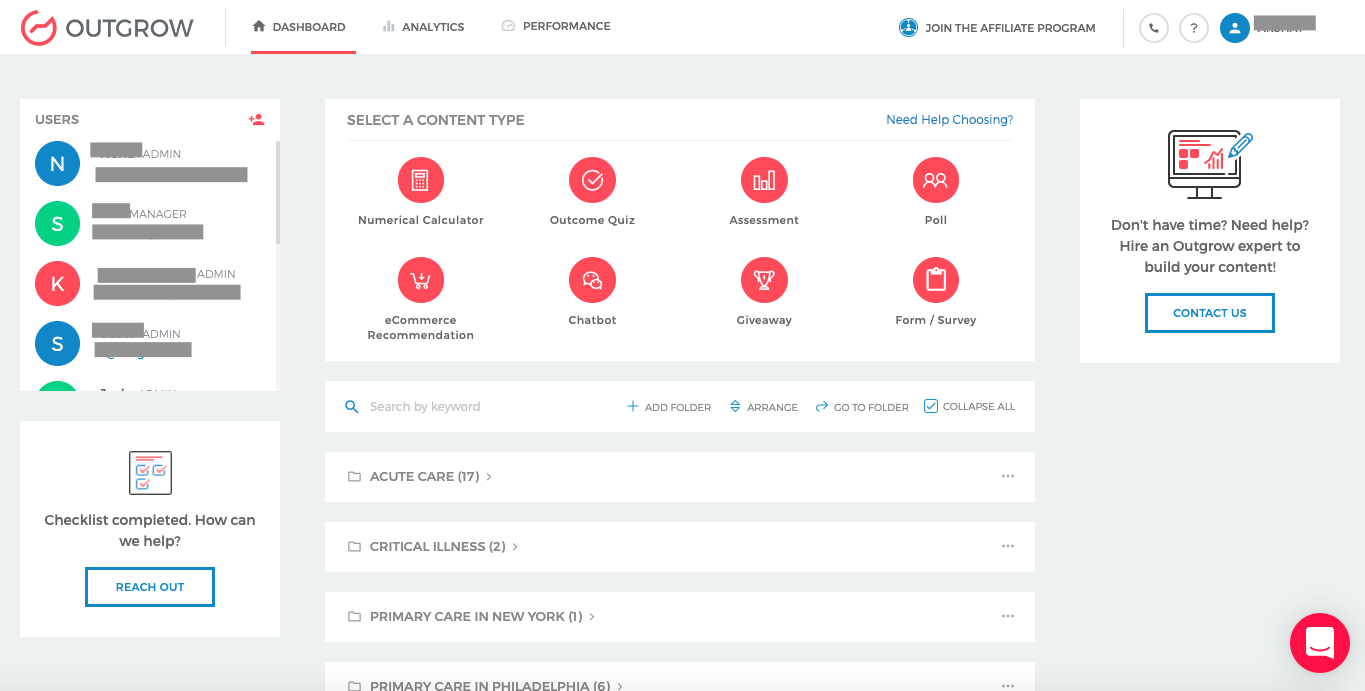Switch to the Analytics tab
1365x691 pixels.
point(423,27)
